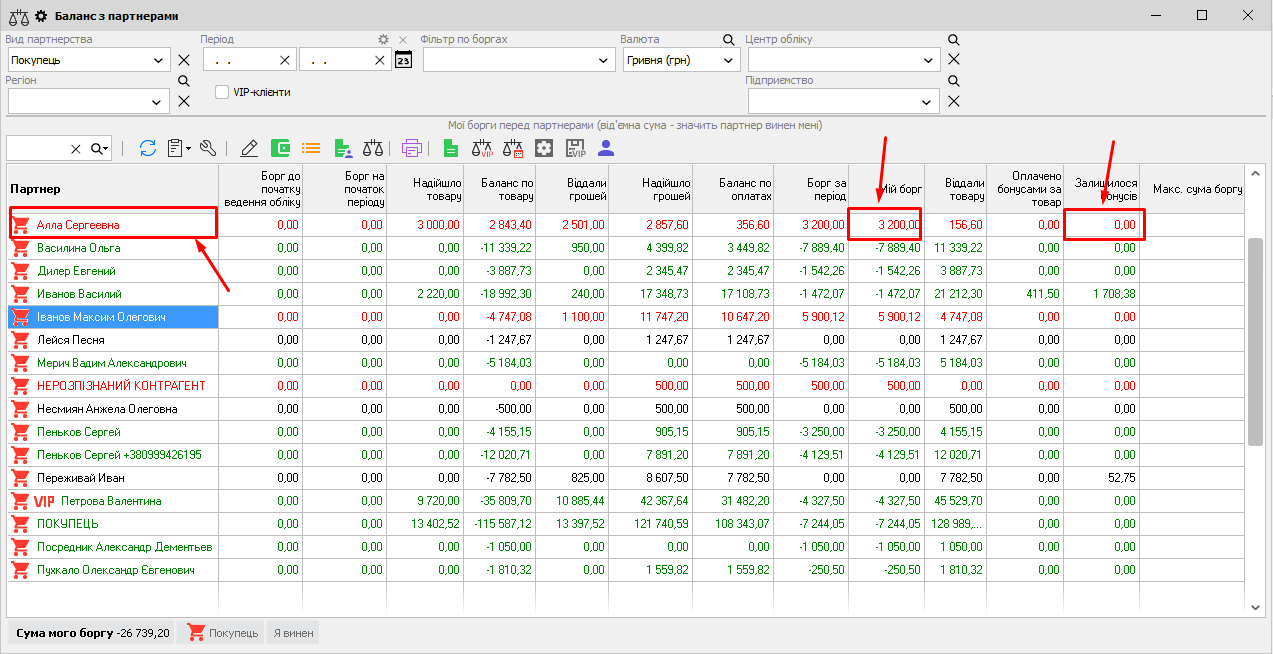This screenshot has width=1273, height=654.
Task: Click the green wallet icon
Action: [281, 148]
